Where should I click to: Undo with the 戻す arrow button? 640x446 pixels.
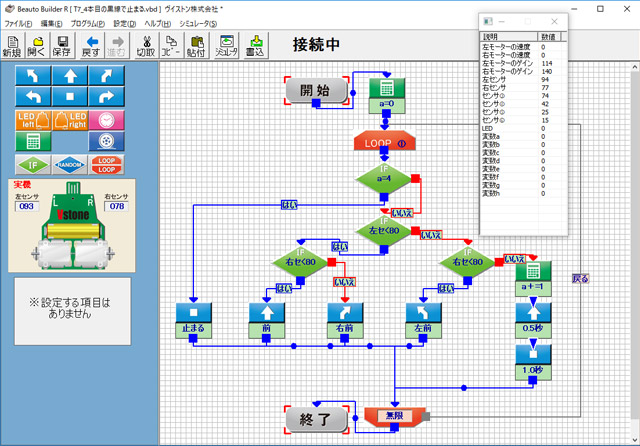pyautogui.click(x=90, y=46)
